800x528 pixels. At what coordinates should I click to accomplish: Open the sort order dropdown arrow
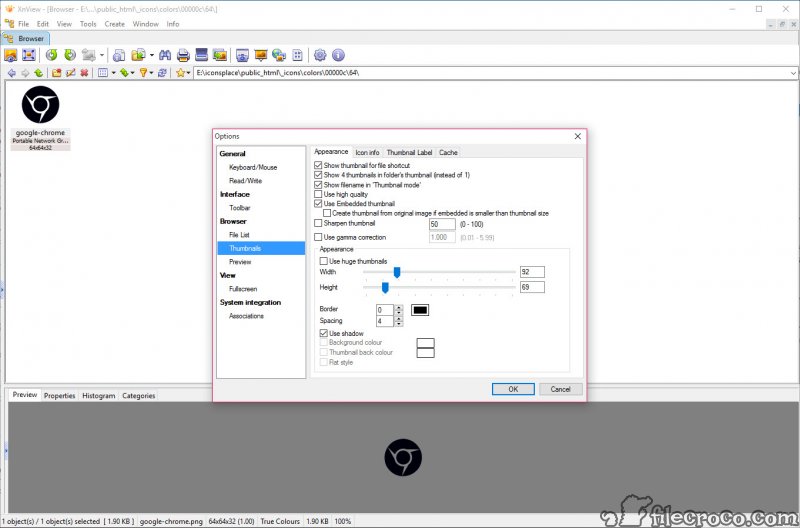pyautogui.click(x=133, y=73)
